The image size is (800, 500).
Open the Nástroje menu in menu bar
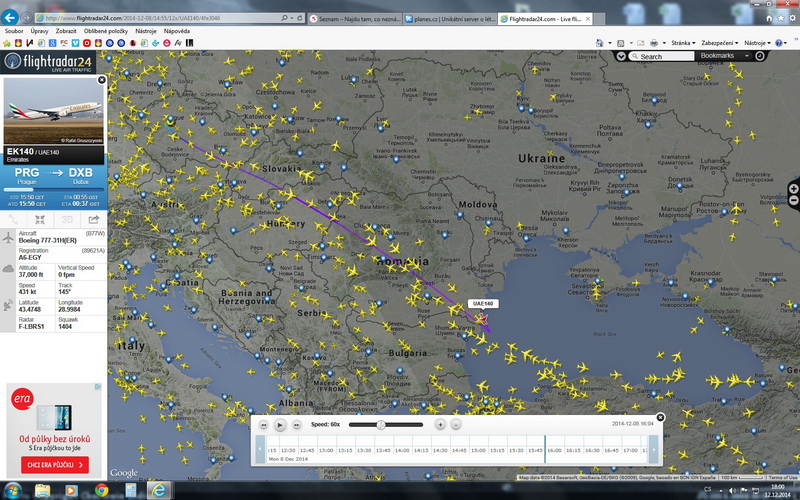[x=145, y=31]
